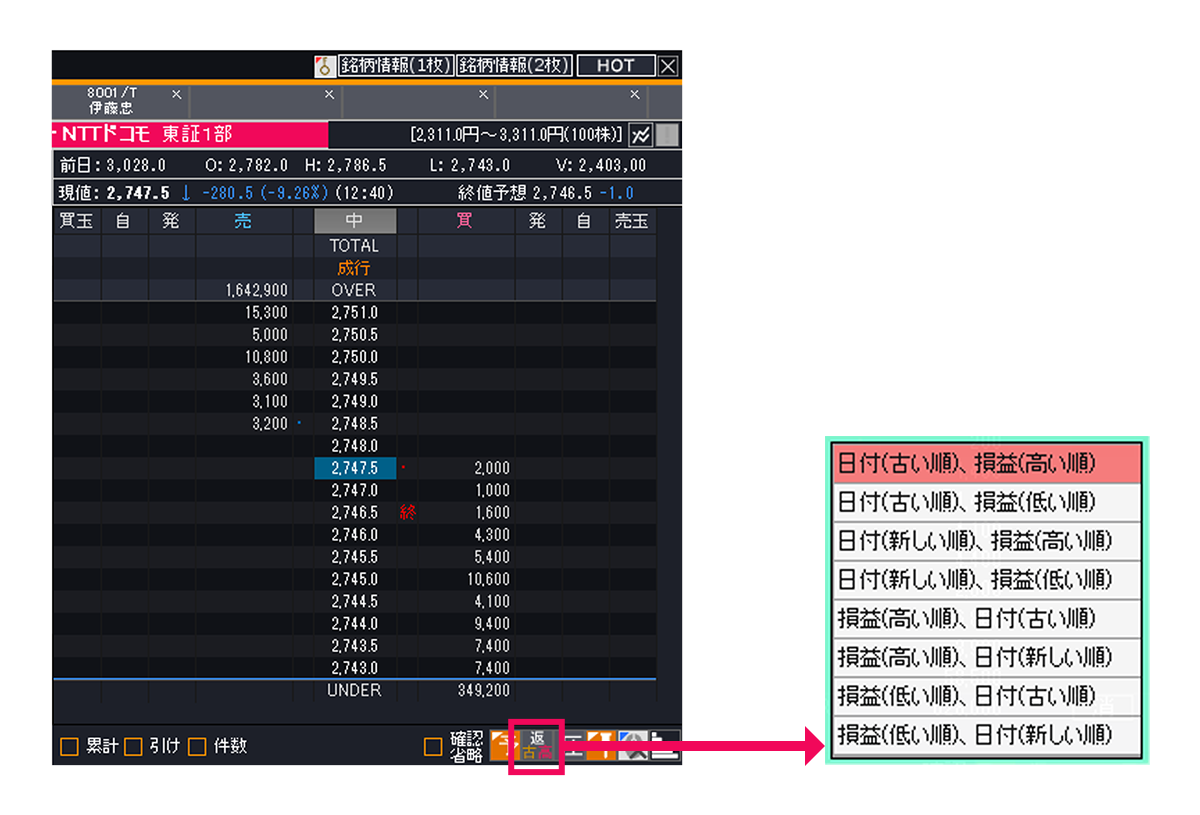
Task: Click the 終値予想 2,746.5 value
Action: tap(563, 193)
